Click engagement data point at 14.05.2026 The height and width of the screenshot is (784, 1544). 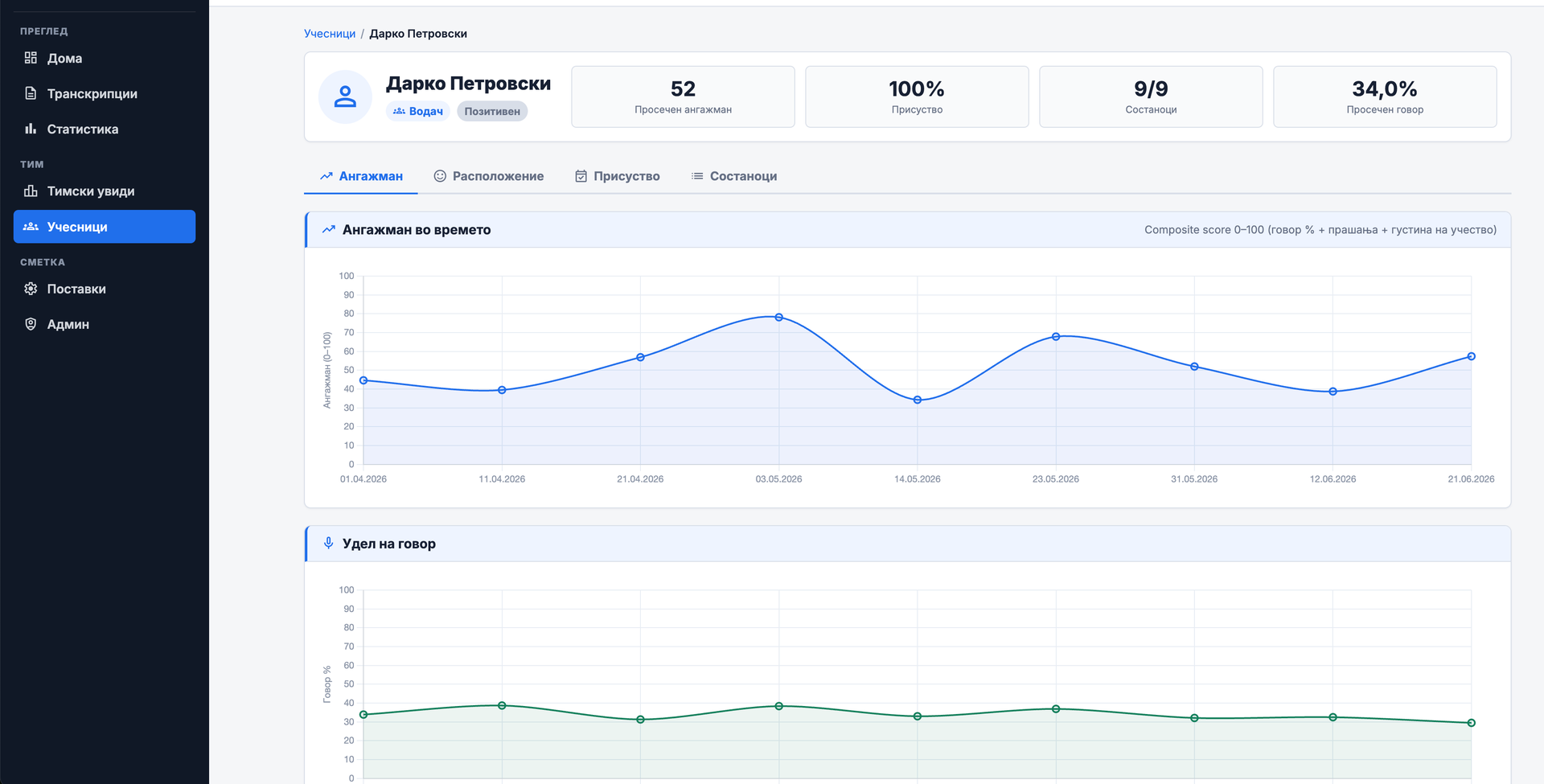click(x=918, y=400)
